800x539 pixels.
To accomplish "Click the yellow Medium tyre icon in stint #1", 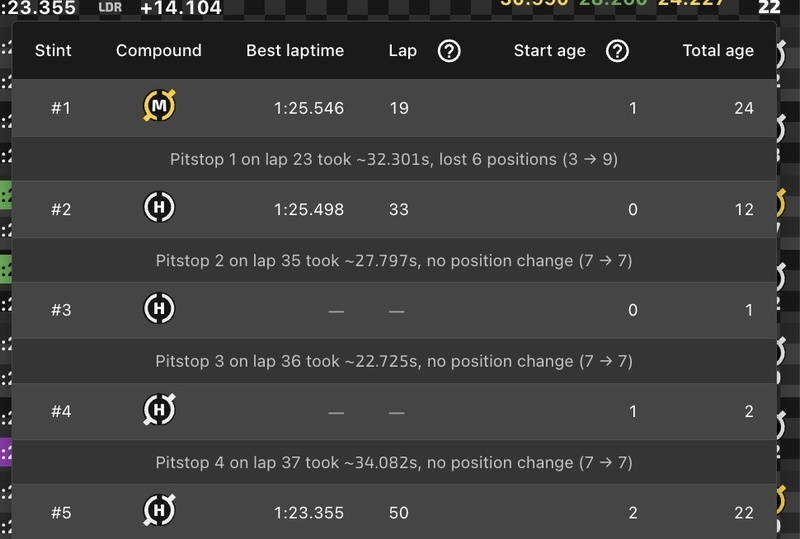I will click(x=159, y=106).
